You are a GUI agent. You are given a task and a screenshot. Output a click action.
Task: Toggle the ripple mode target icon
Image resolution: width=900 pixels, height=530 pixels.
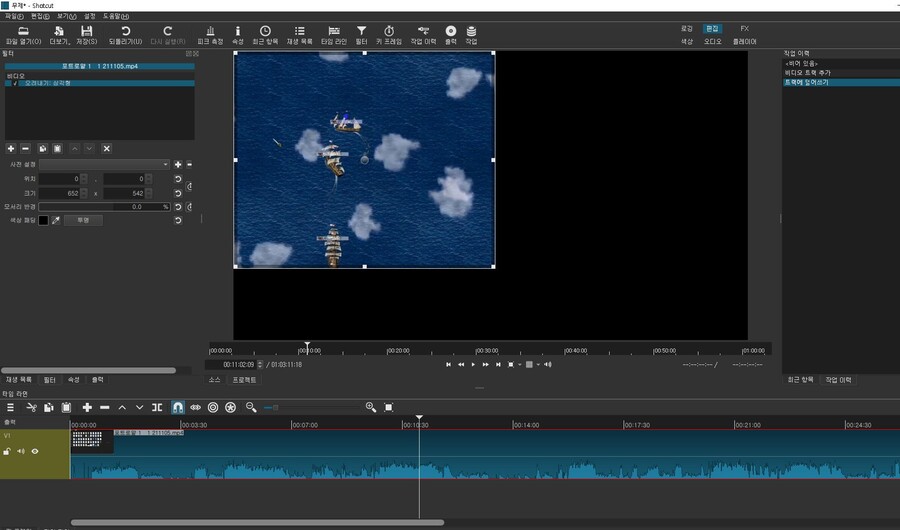click(213, 407)
